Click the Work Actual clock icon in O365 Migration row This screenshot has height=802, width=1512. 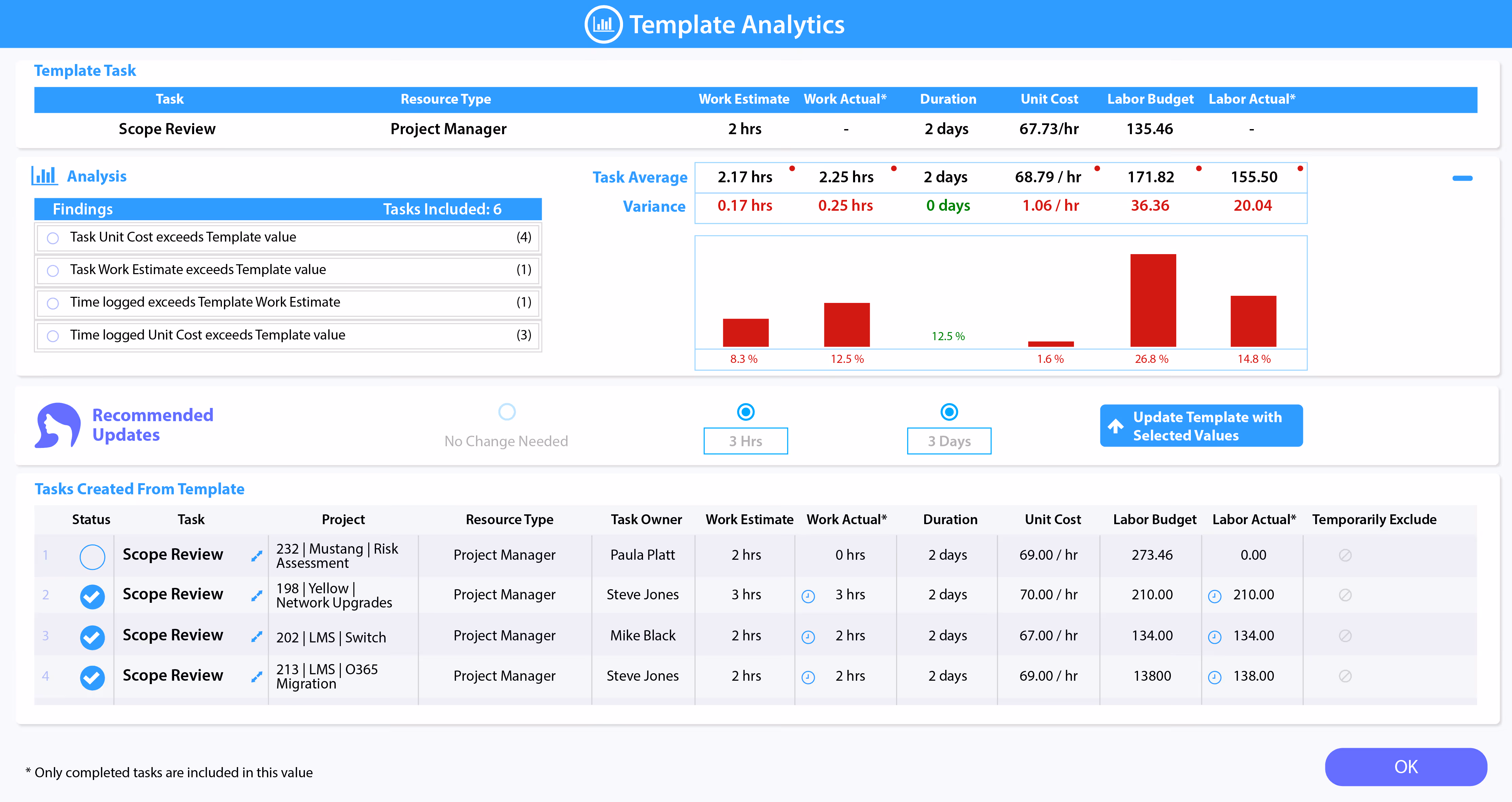click(808, 678)
